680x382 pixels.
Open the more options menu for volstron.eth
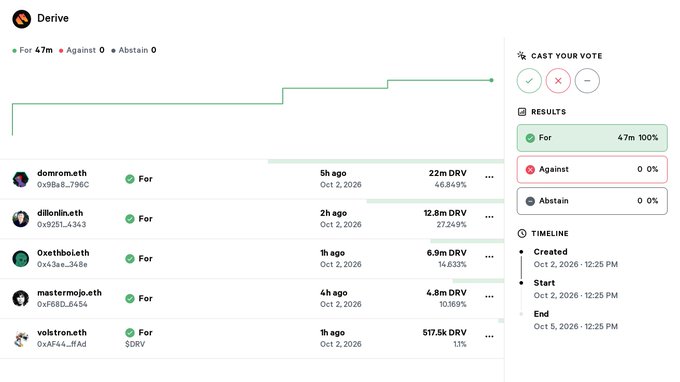click(489, 336)
